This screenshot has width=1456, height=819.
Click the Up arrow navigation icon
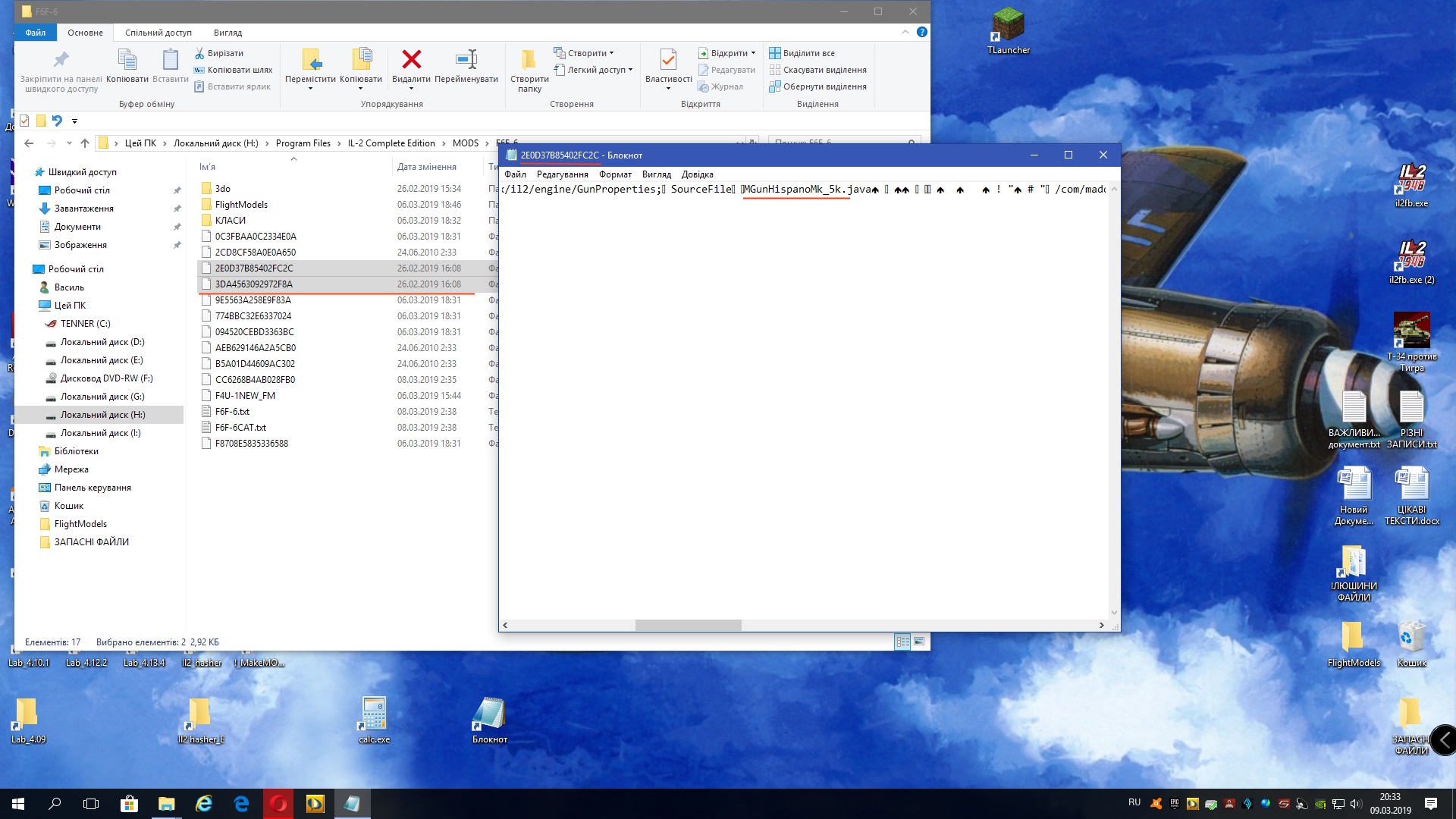(85, 143)
